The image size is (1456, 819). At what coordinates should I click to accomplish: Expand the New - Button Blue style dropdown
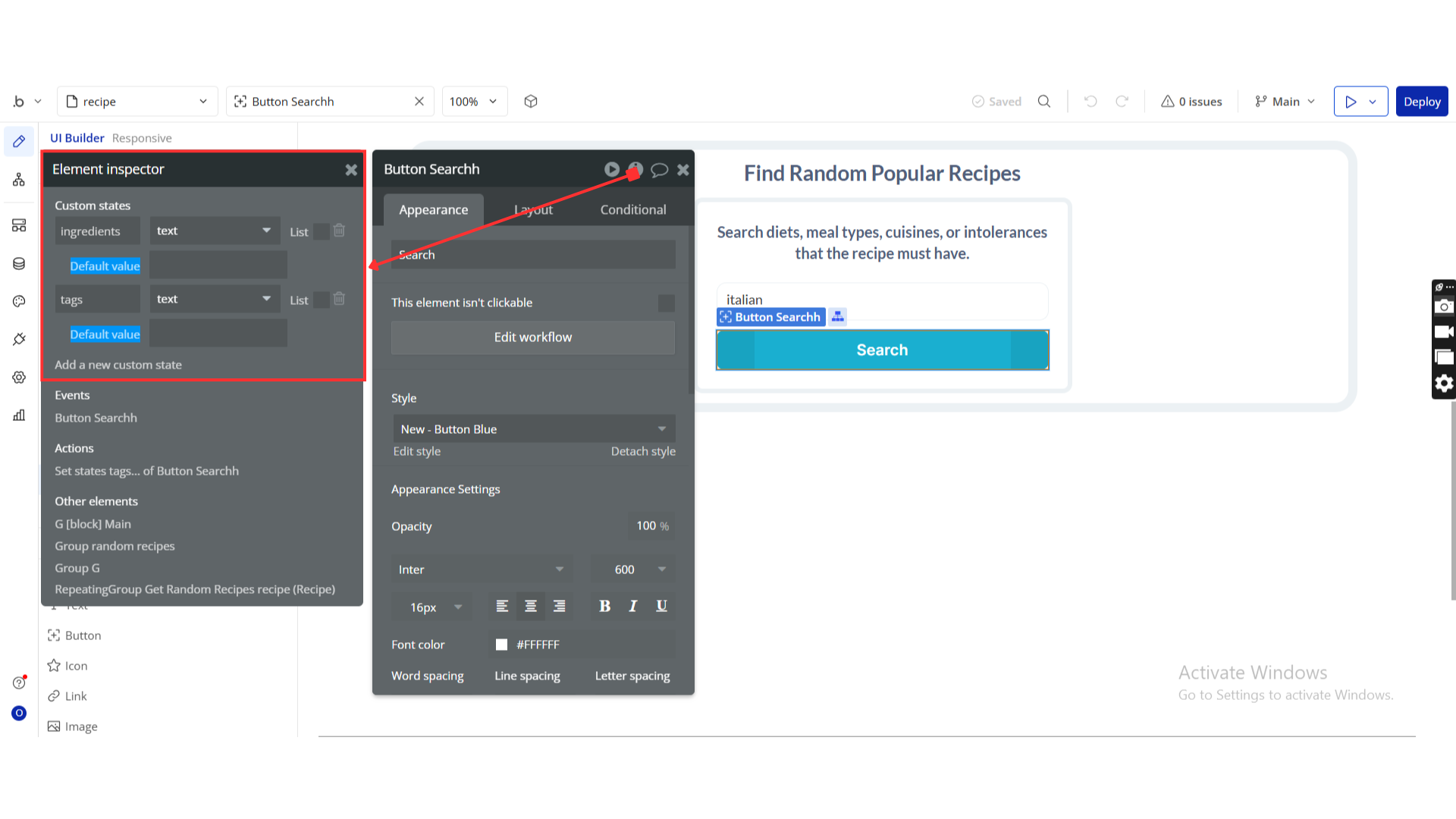pyautogui.click(x=533, y=429)
